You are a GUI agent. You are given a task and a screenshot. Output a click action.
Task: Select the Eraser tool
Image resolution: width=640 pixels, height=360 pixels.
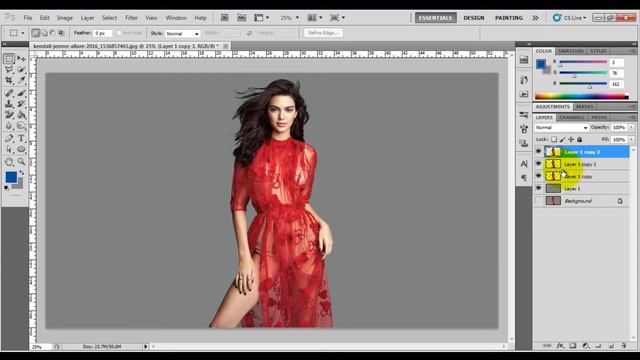click(x=9, y=115)
